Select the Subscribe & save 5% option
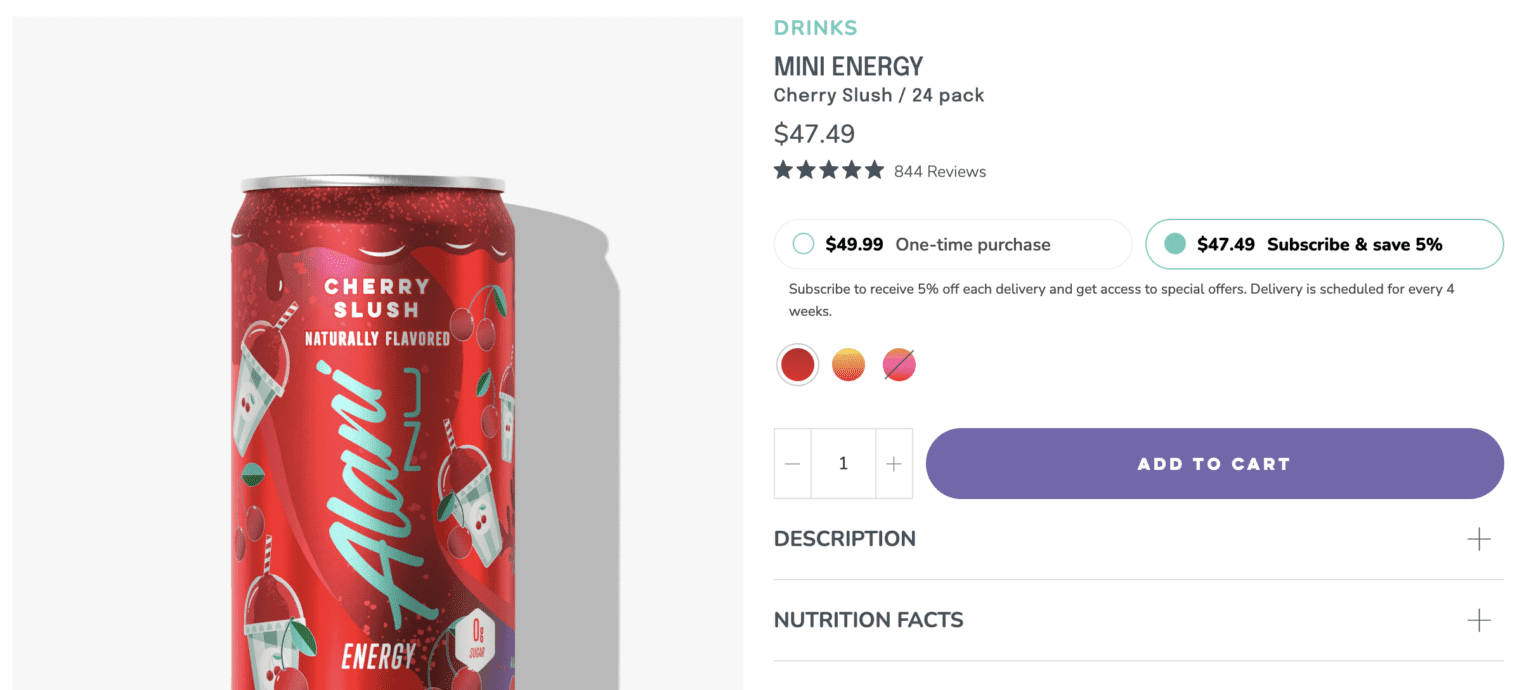 [1323, 244]
